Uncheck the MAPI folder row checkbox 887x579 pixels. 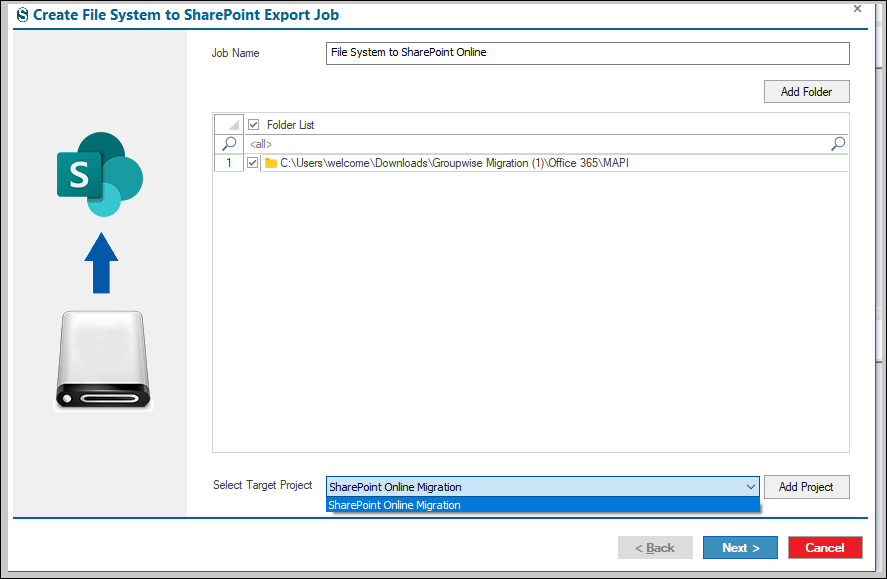[252, 163]
